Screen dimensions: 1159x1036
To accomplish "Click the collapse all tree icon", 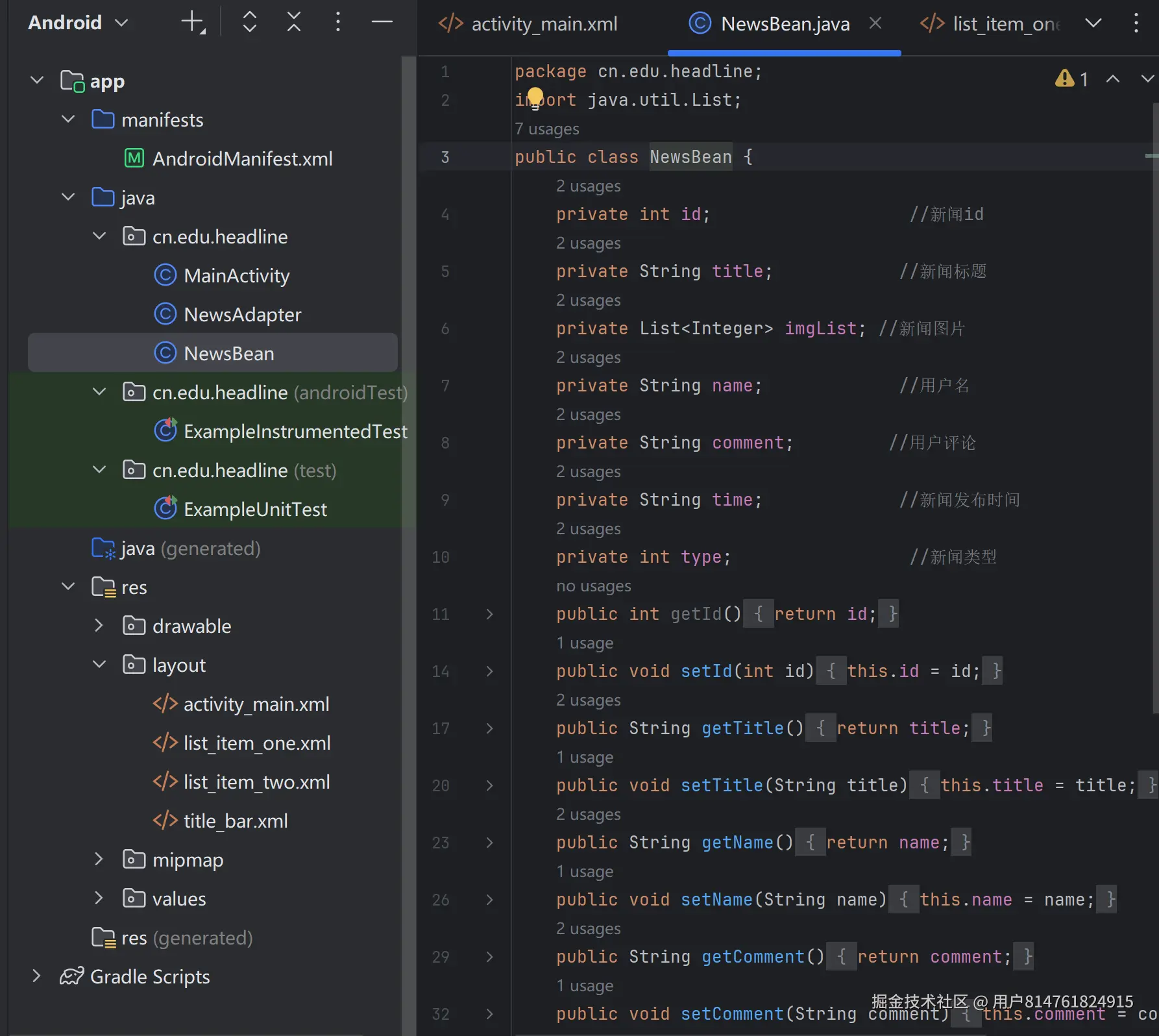I will (x=294, y=22).
